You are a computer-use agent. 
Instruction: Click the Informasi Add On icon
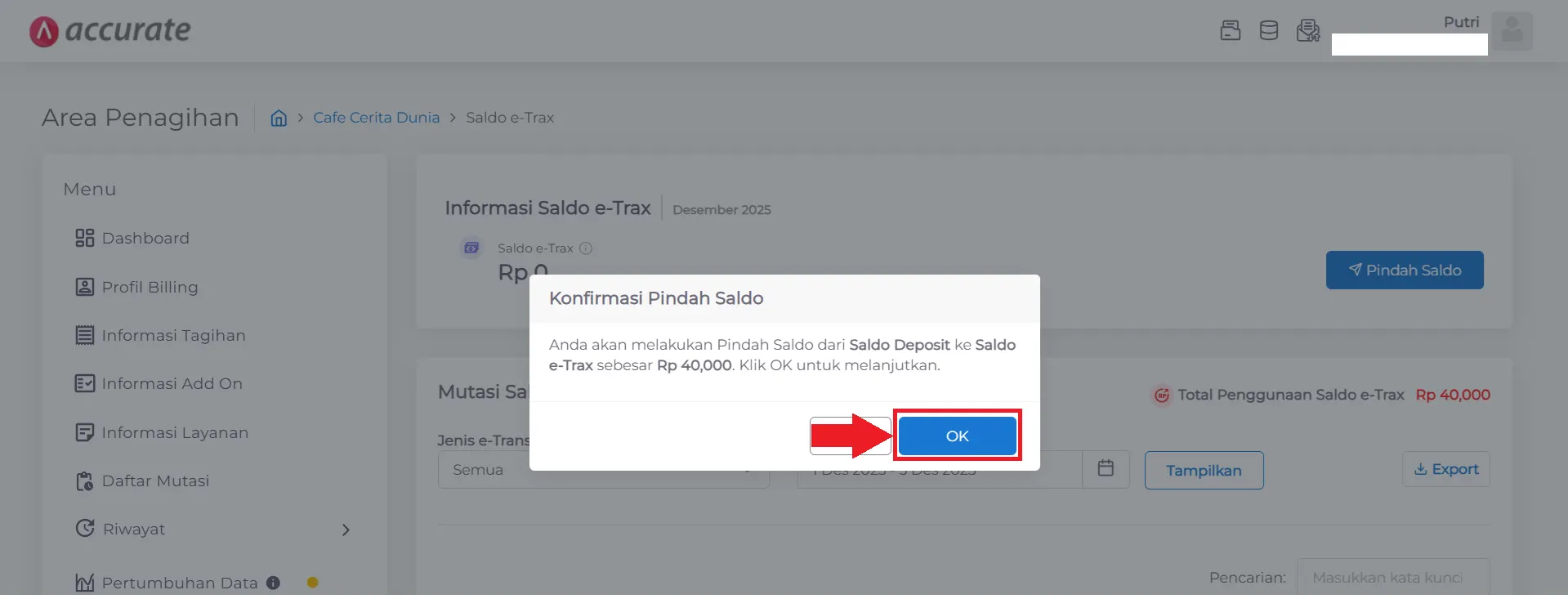85,383
